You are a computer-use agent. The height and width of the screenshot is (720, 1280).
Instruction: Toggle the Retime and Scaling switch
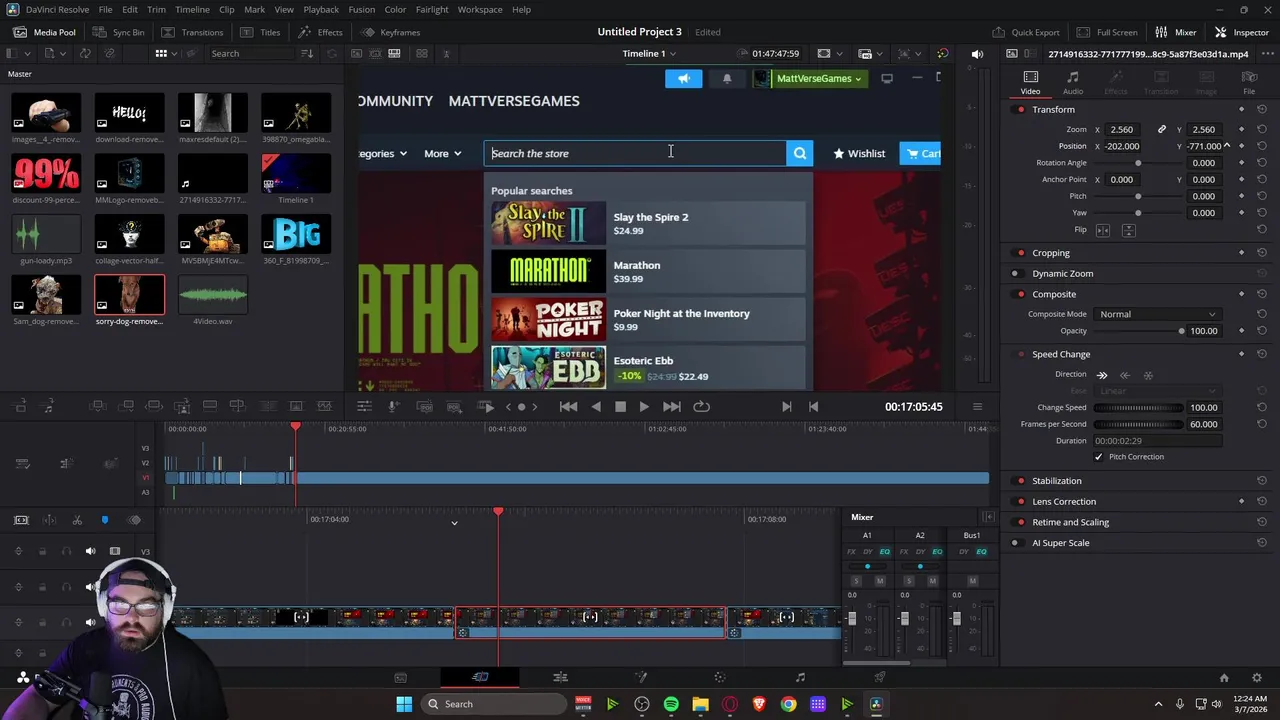point(1020,522)
